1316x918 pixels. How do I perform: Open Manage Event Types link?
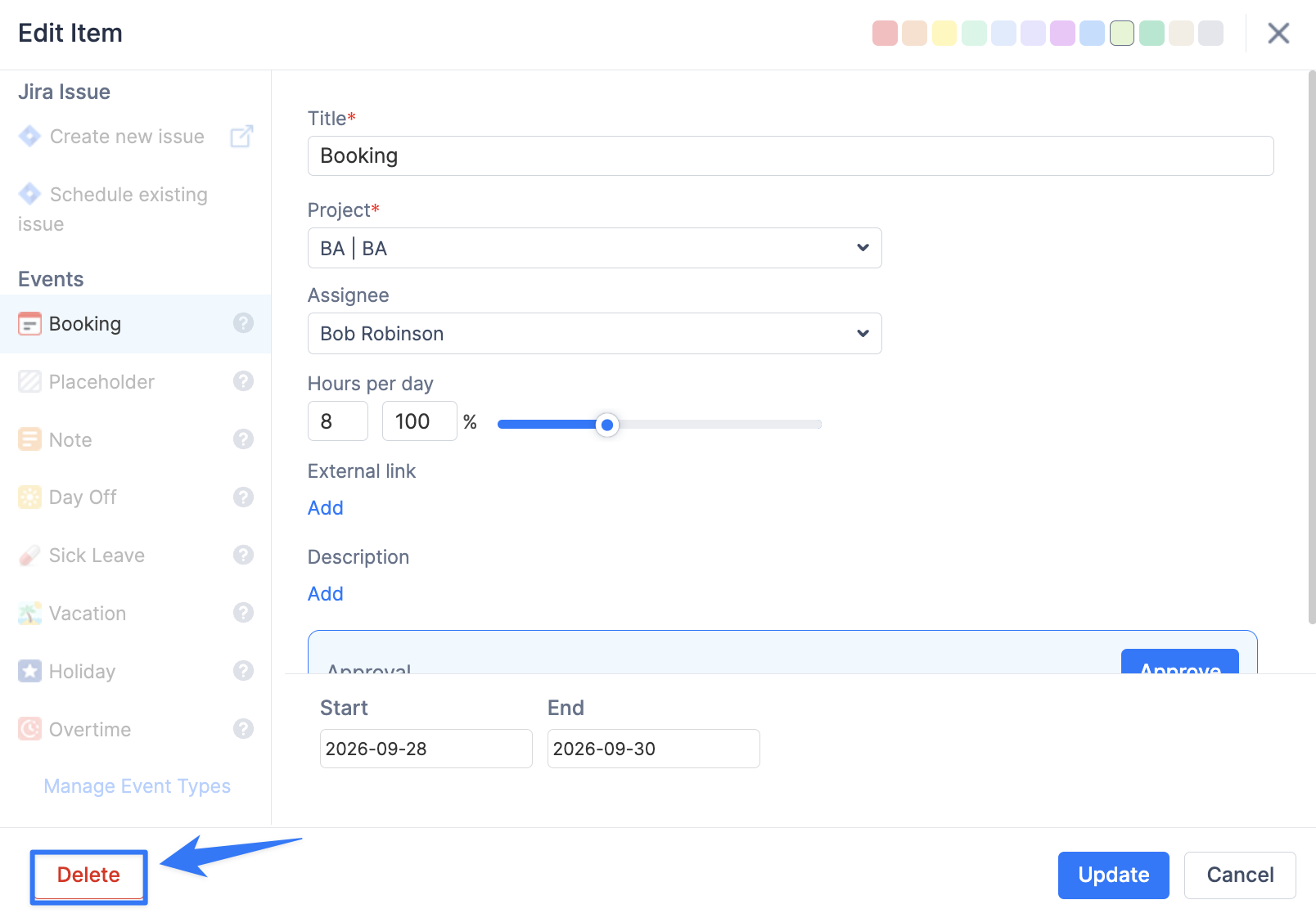click(137, 786)
